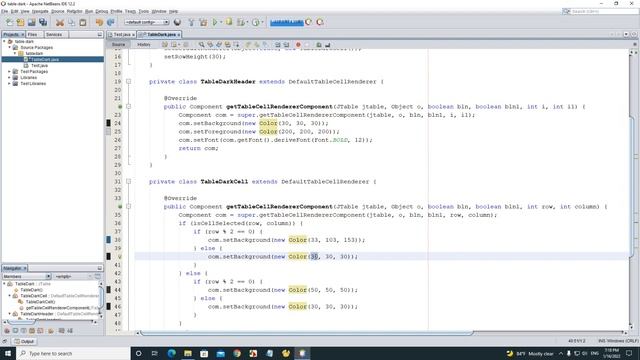Click the Clean and Build Project icon
The image size is (640, 360).
coord(203,22)
